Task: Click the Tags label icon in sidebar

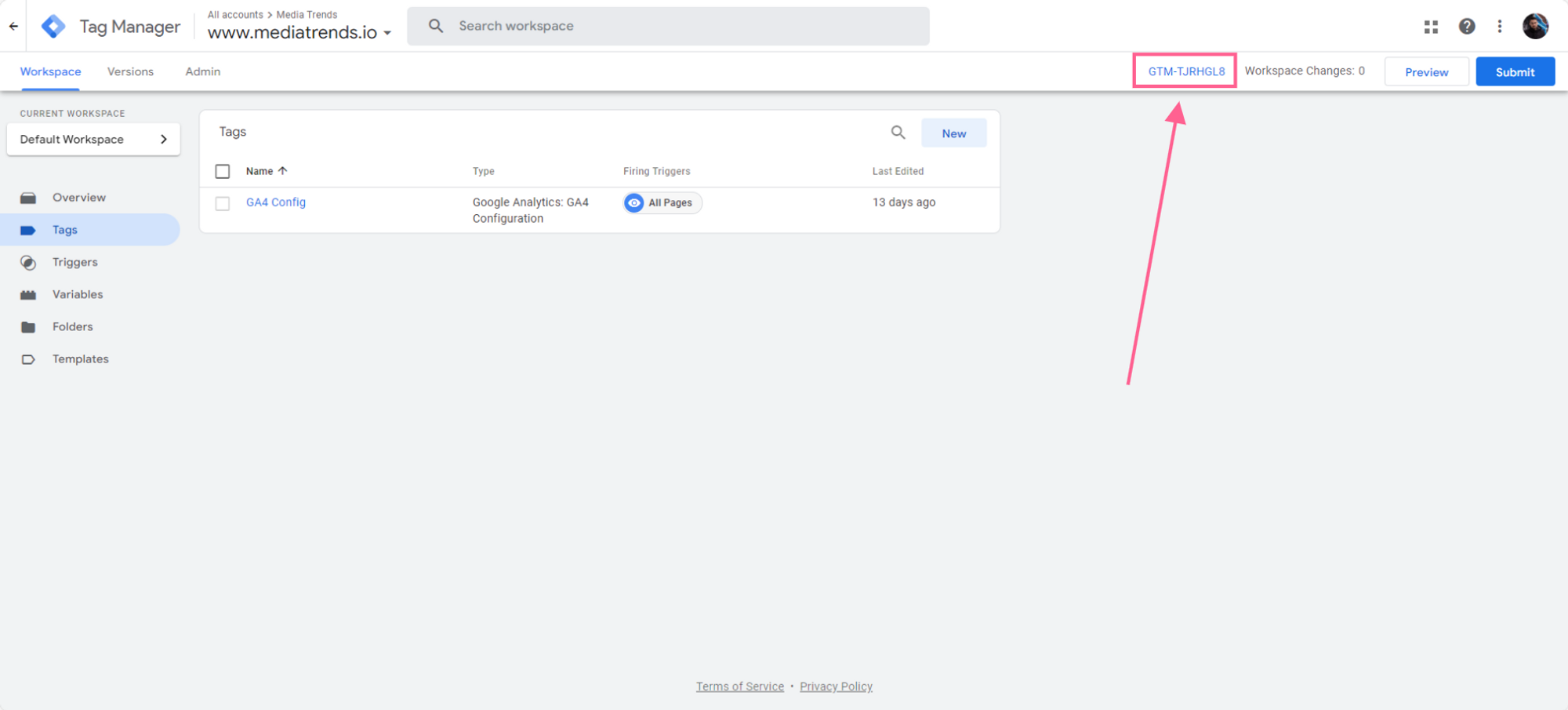Action: (x=28, y=230)
